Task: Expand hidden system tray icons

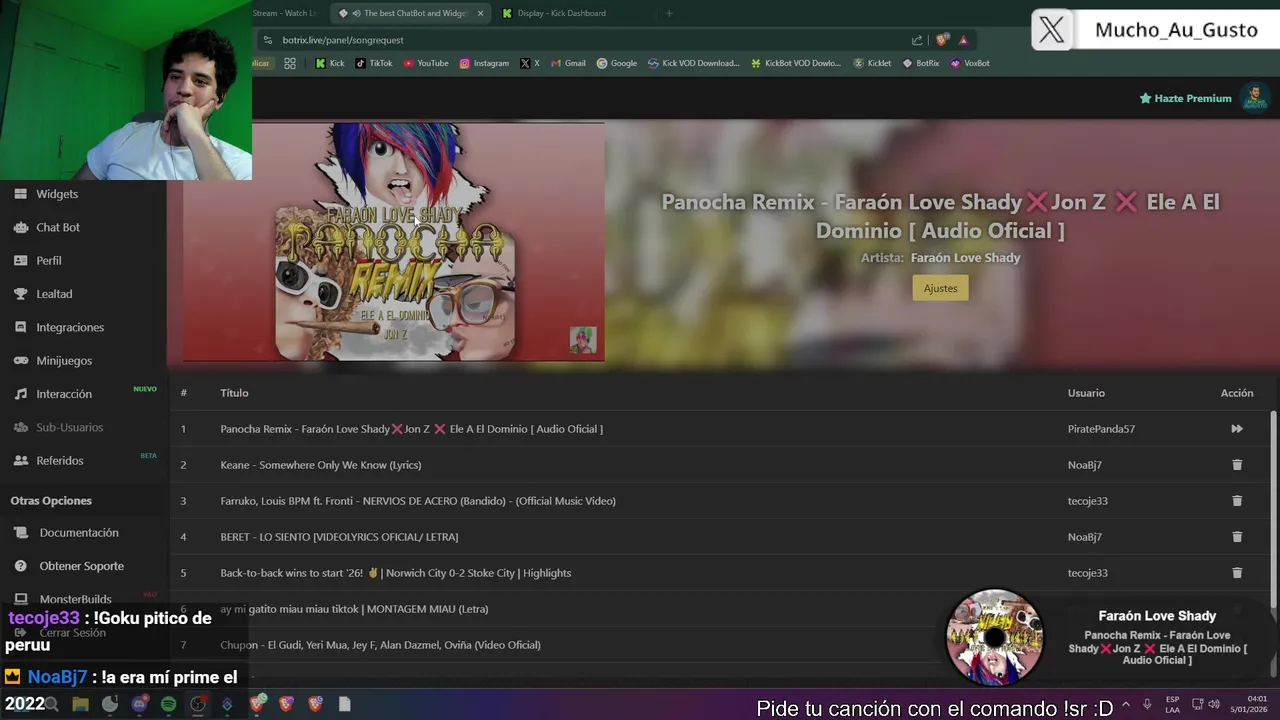Action: (x=1126, y=704)
